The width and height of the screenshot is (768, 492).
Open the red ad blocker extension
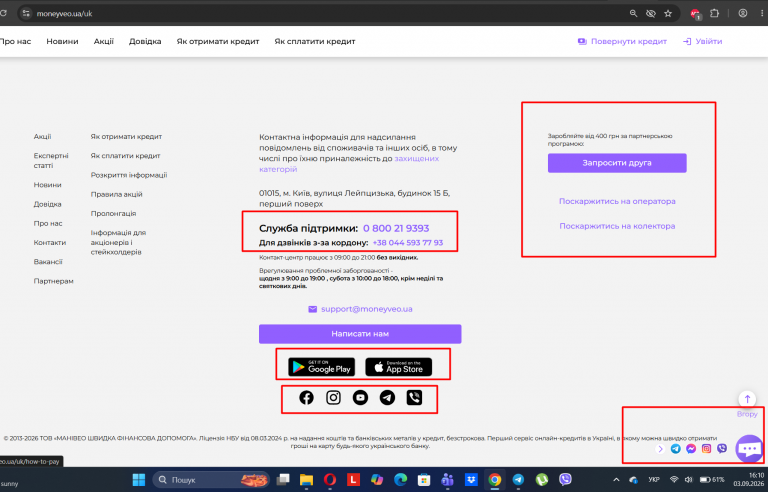[x=695, y=14]
